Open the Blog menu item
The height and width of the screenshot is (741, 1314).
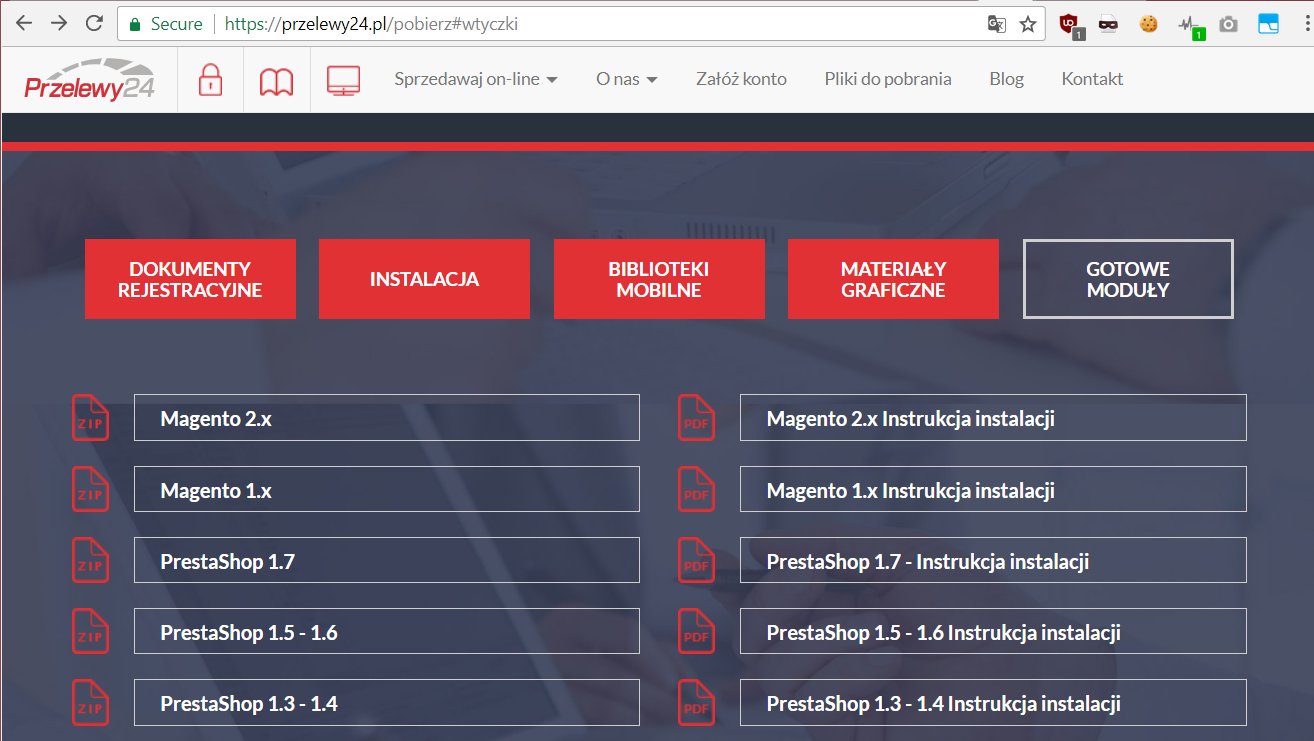click(1006, 79)
